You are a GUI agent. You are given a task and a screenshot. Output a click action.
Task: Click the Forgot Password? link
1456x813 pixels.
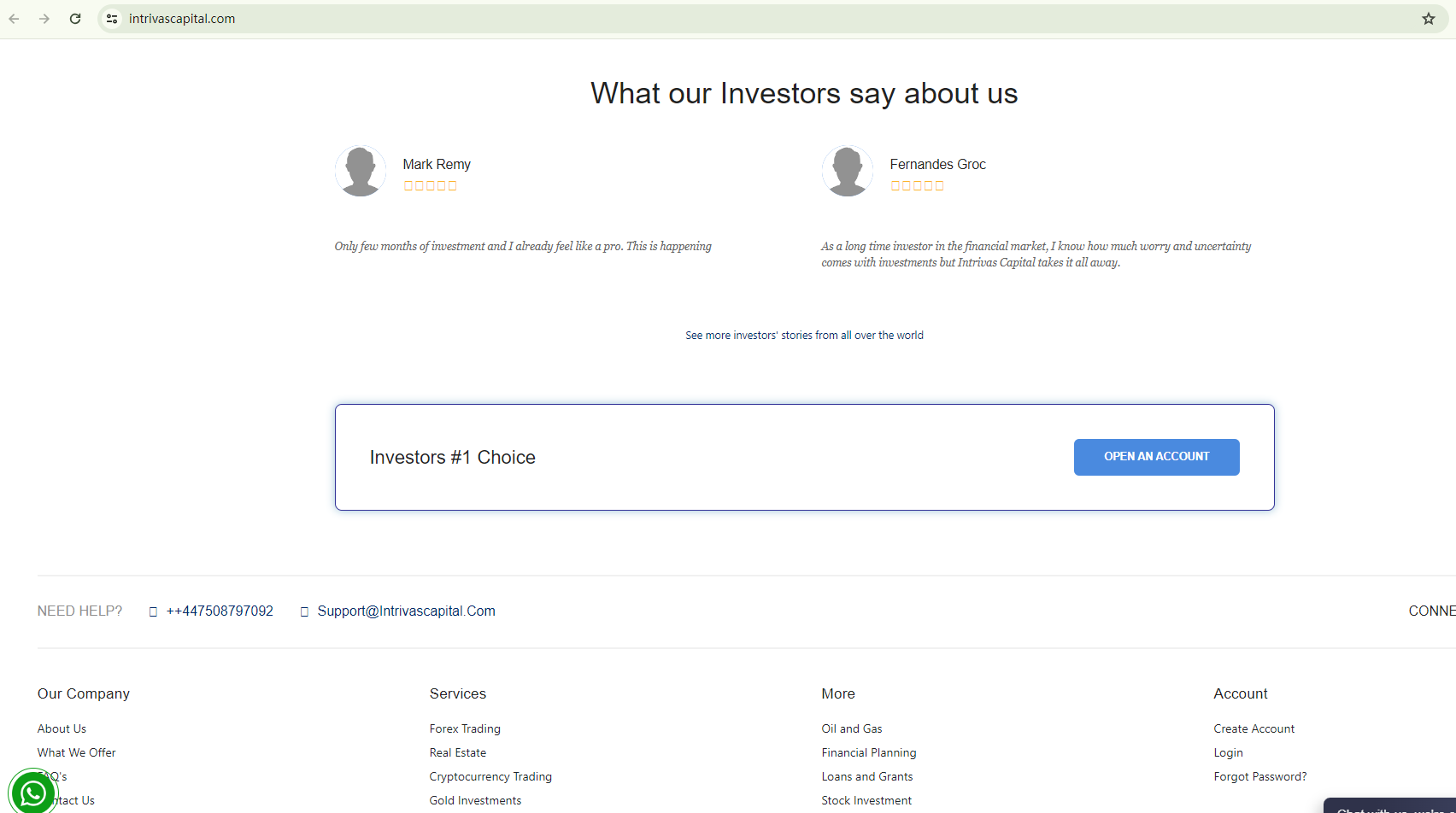coord(1259,777)
